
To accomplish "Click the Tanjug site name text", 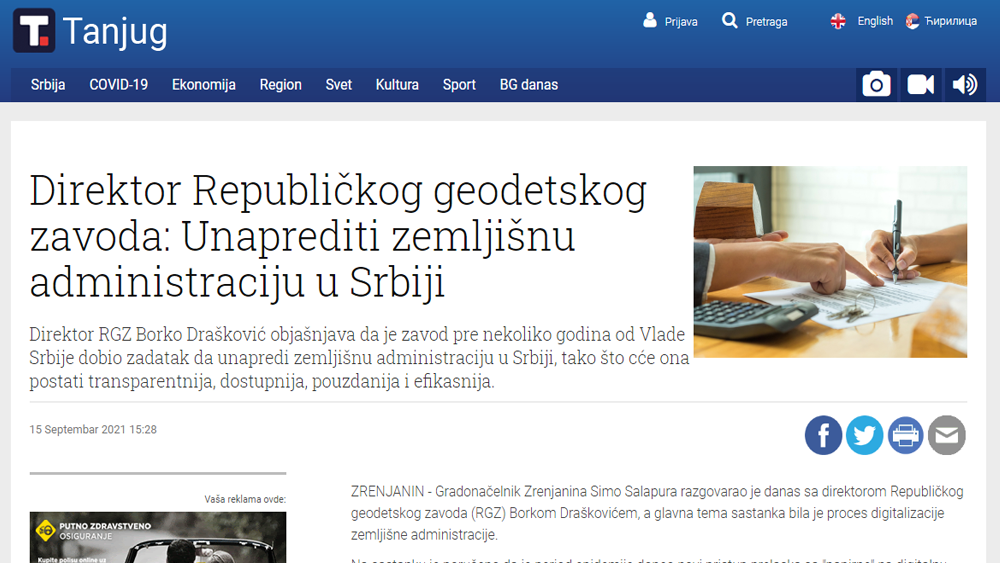I will (x=115, y=31).
